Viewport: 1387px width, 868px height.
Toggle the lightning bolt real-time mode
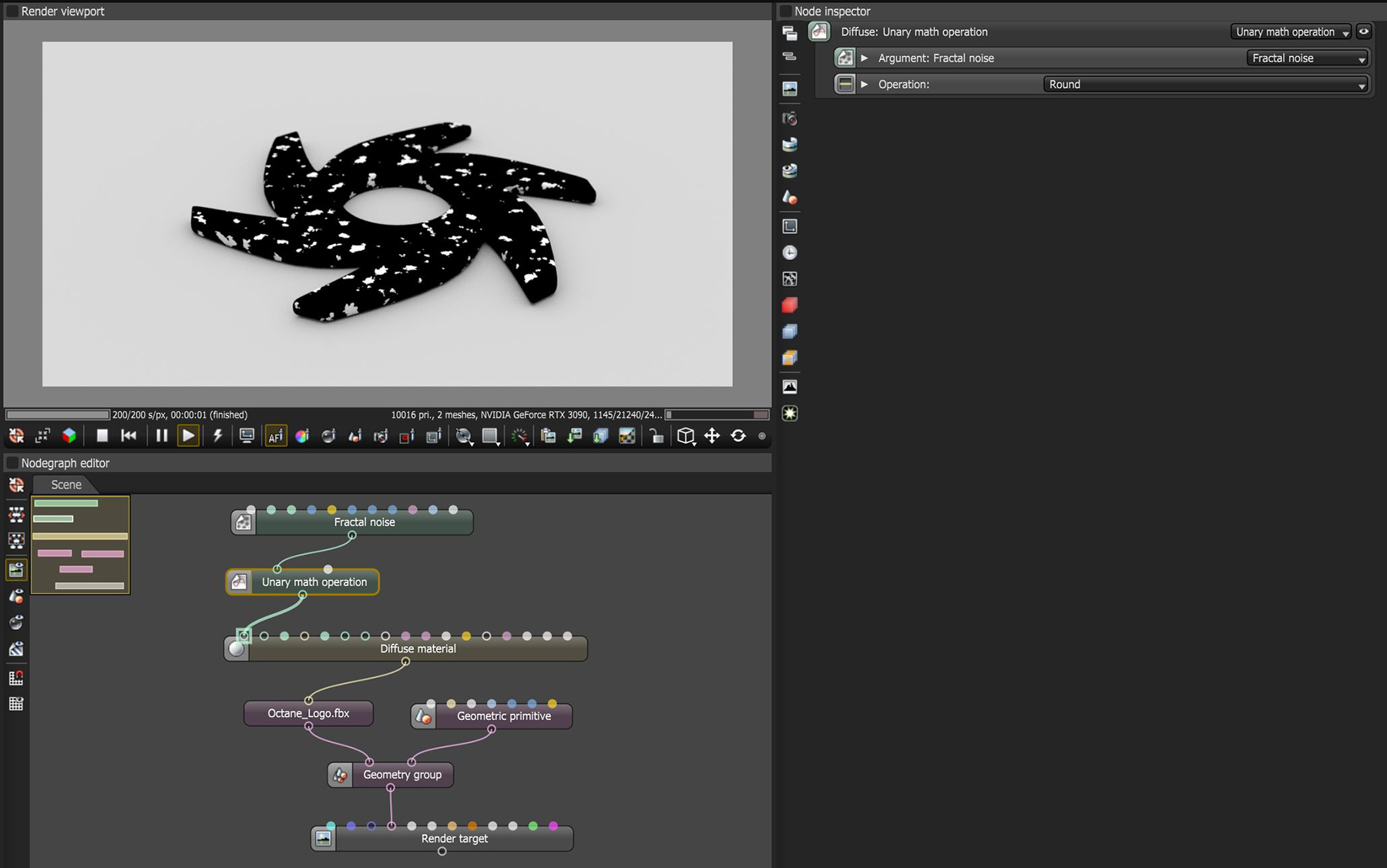[218, 436]
